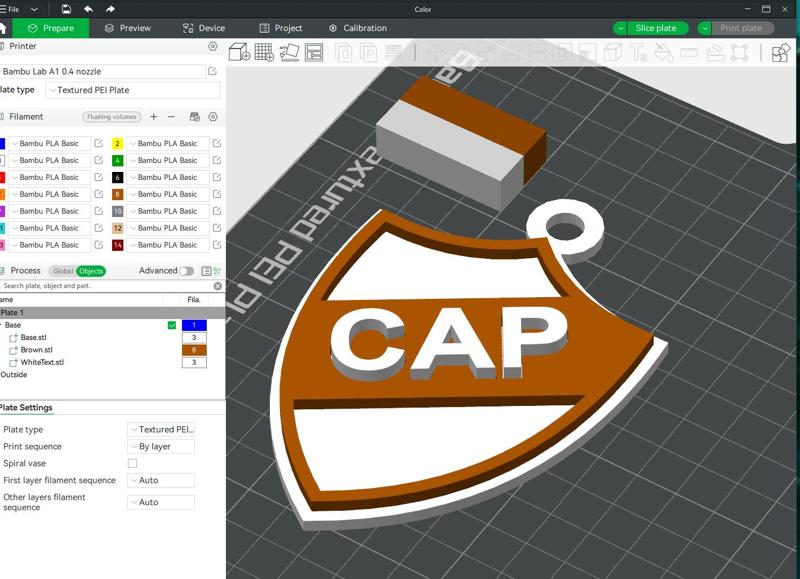800x579 pixels.
Task: Click the Save project disk icon
Action: (x=66, y=9)
